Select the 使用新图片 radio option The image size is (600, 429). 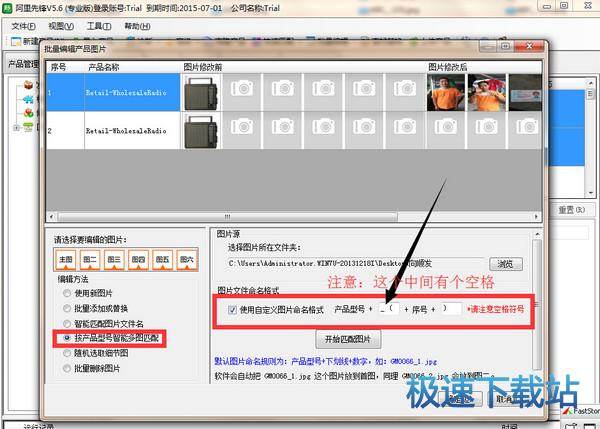pos(88,294)
